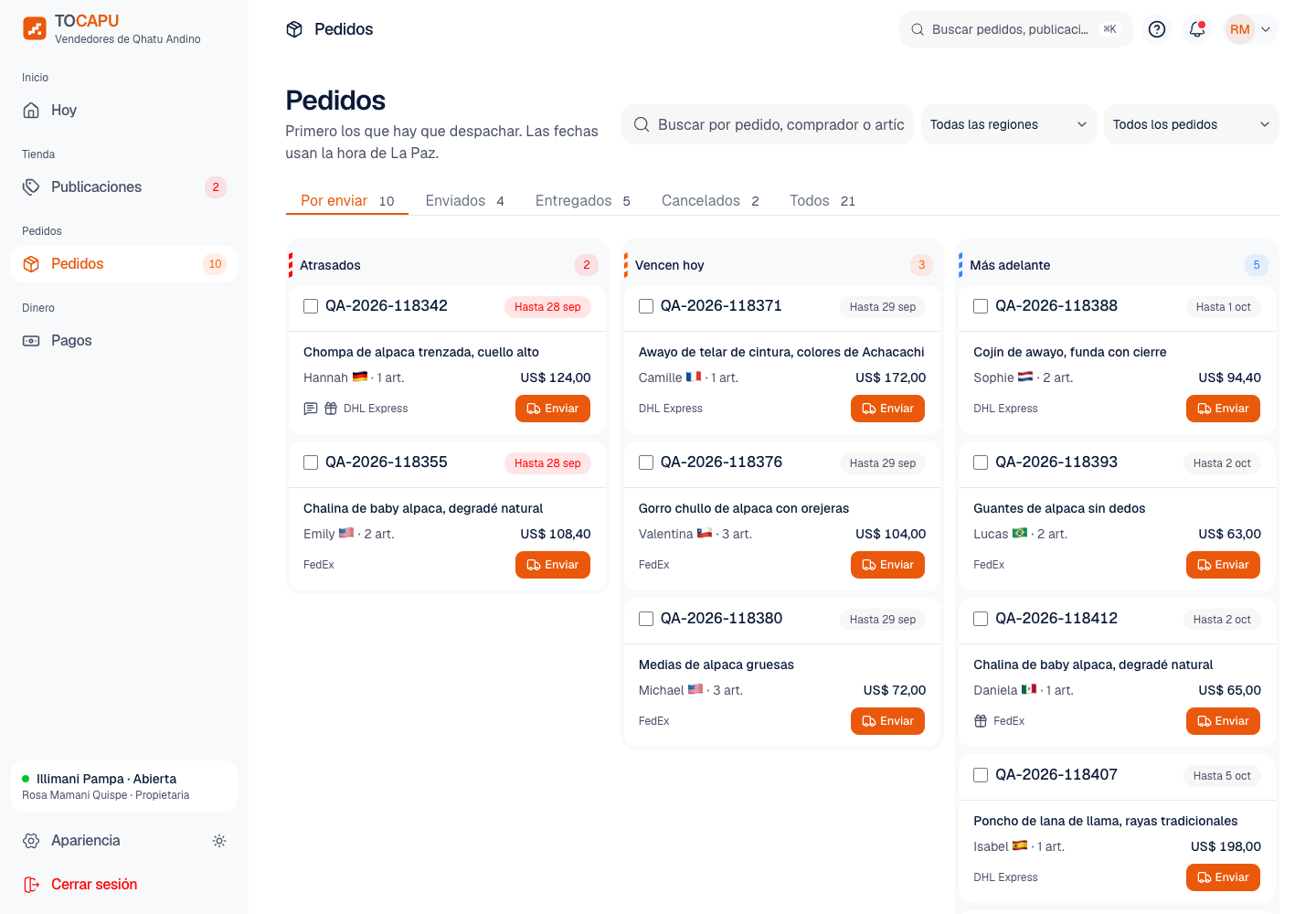Switch to the Enviados tab
This screenshot has width=1316, height=914.
coord(465,201)
